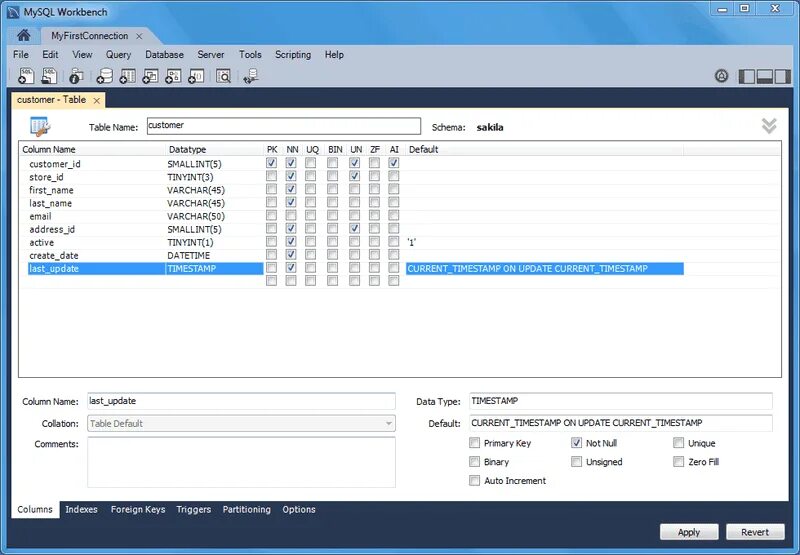Create a new stored procedure icon
This screenshot has height=555, width=800.
click(173, 76)
